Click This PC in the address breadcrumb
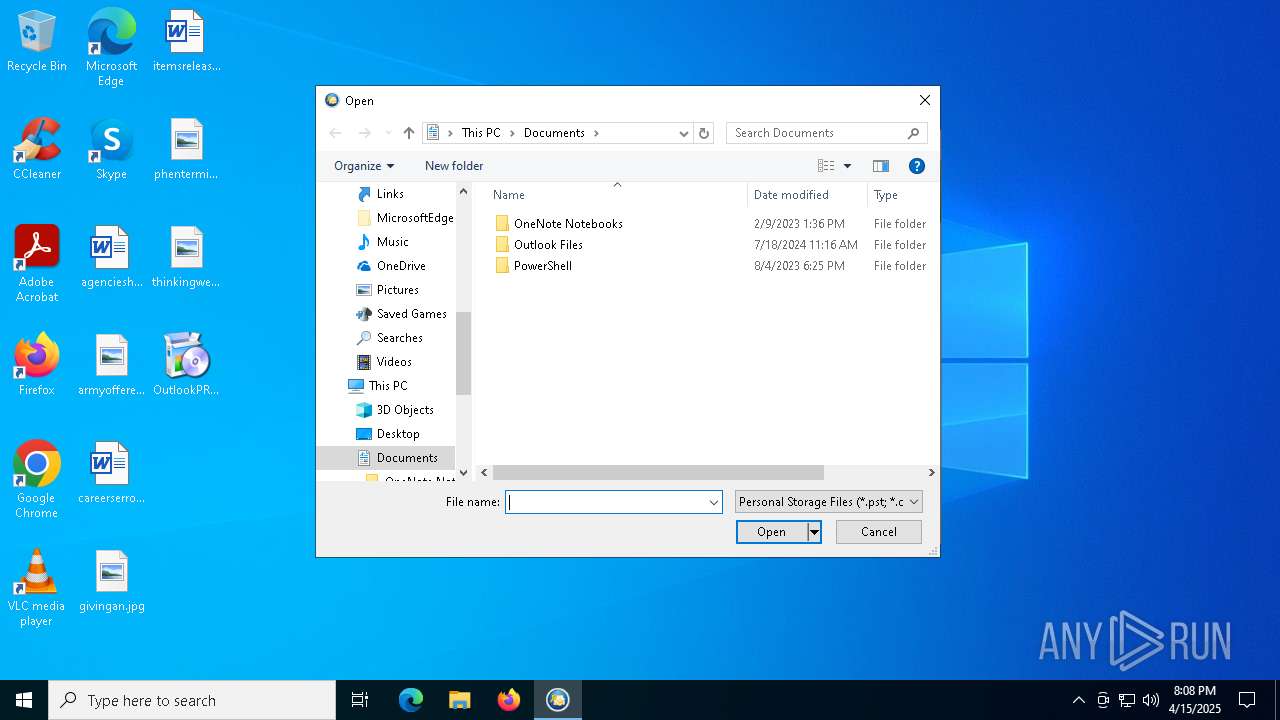Screen dimensions: 1280x720 pyautogui.click(x=481, y=133)
